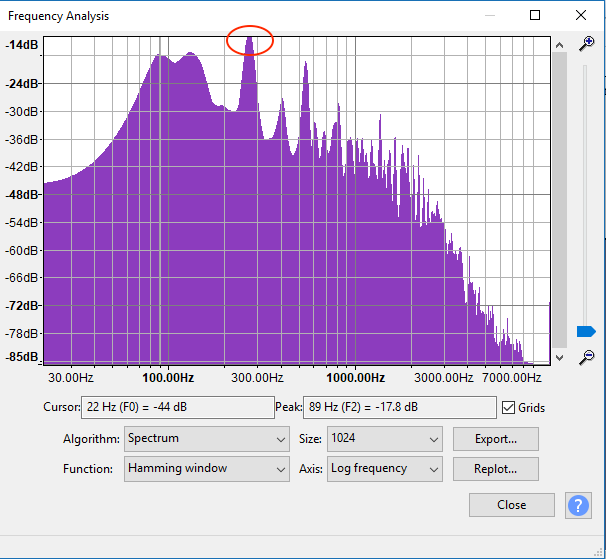Toggle the Grids checkbox

coord(508,407)
